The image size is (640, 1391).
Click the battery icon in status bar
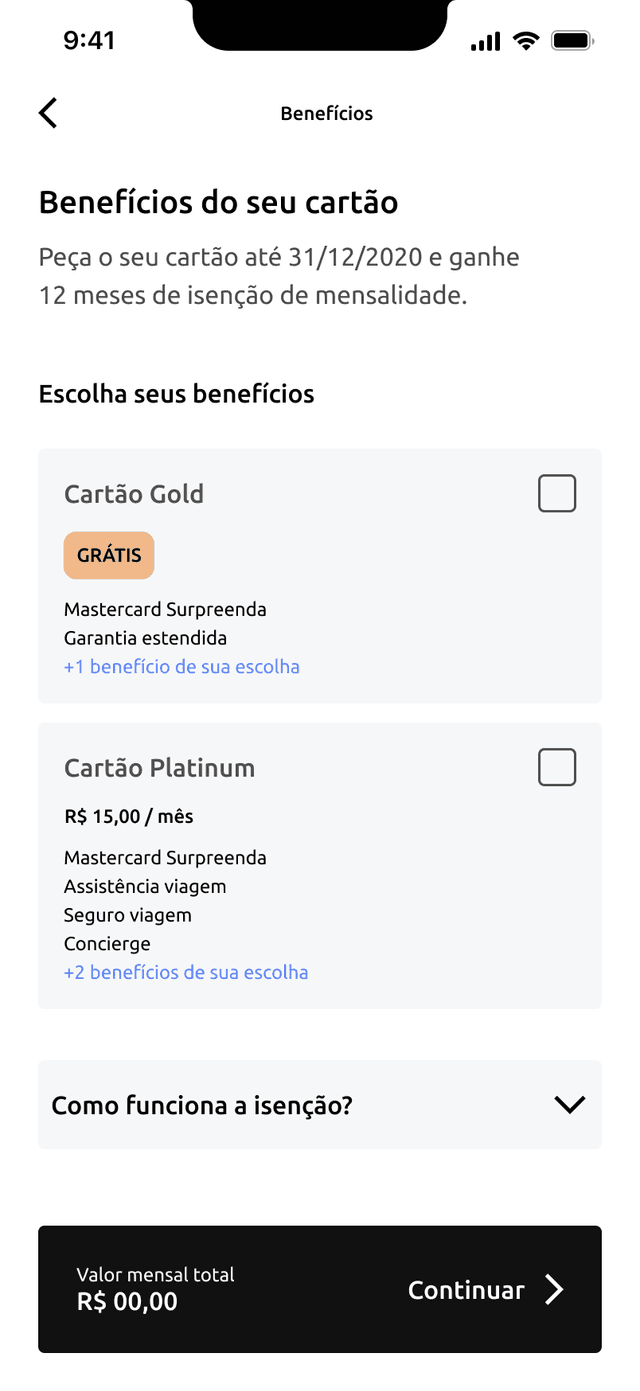tap(573, 41)
